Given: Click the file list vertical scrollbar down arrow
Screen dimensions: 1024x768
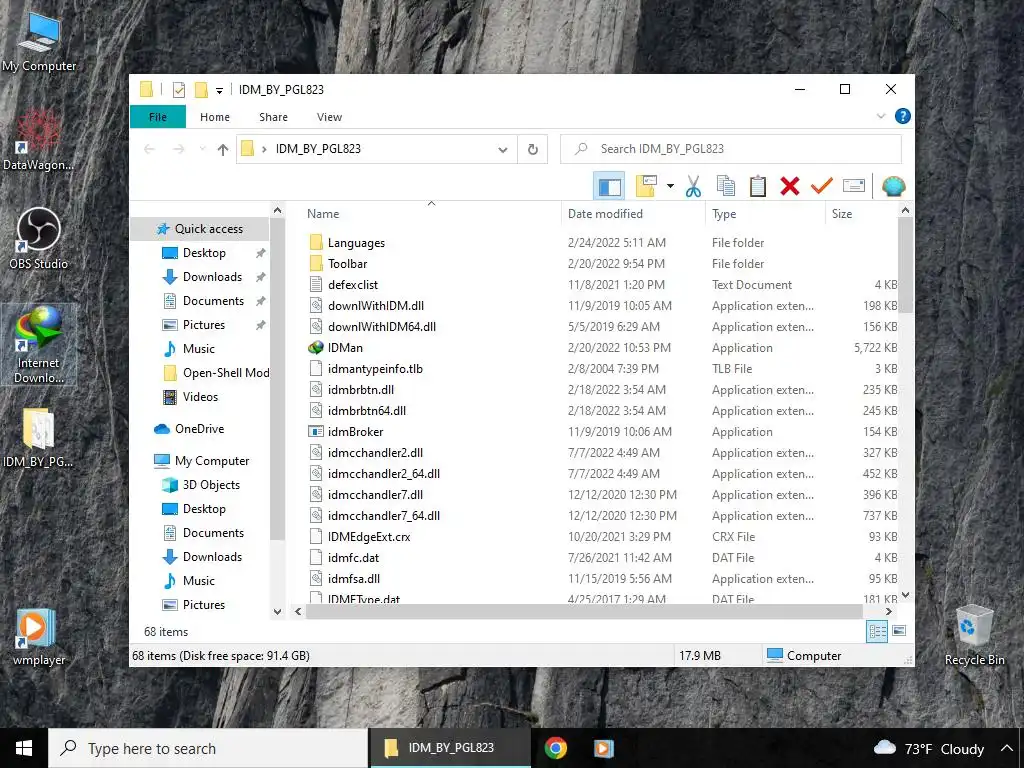Looking at the screenshot, I should (905, 595).
